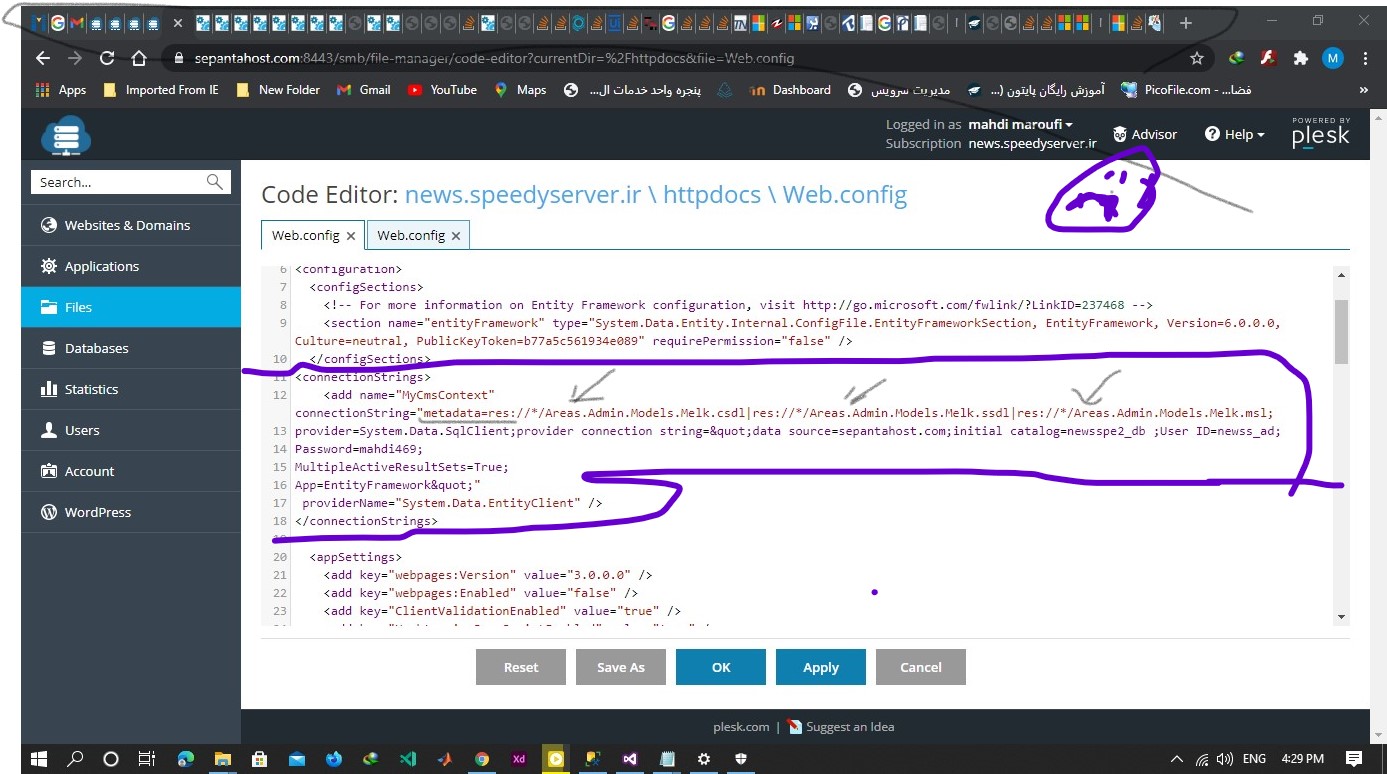Screen dimensions: 1387x774
Task: Open Databases in the sidebar
Action: click(131, 348)
